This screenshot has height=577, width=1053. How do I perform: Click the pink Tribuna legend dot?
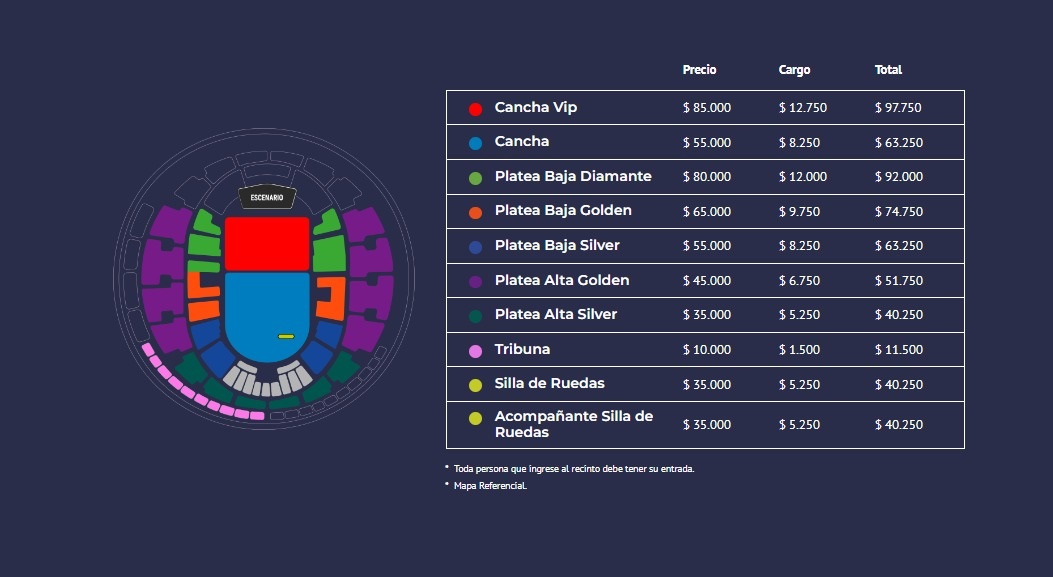click(475, 351)
